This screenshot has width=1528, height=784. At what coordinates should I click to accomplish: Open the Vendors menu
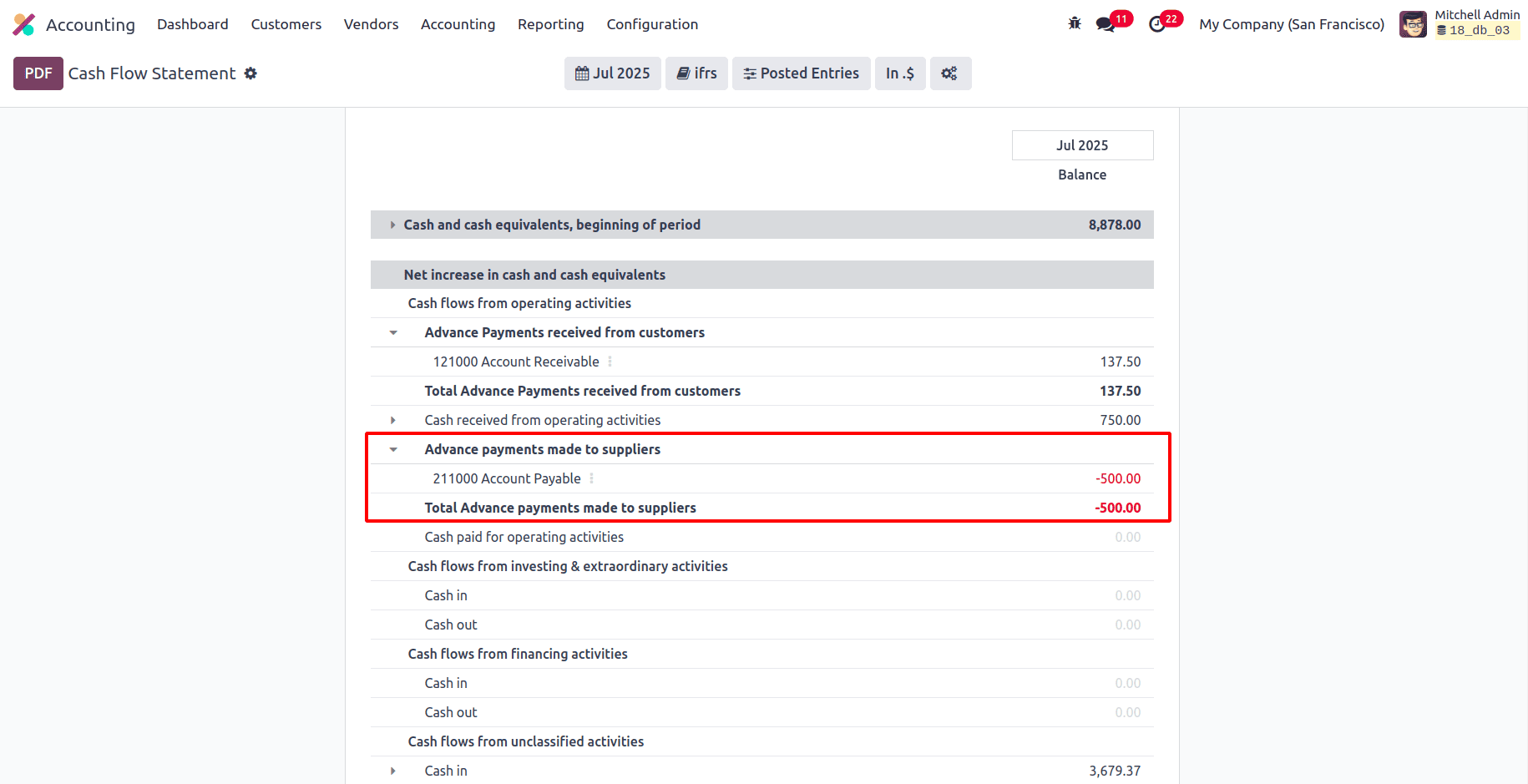pyautogui.click(x=372, y=24)
